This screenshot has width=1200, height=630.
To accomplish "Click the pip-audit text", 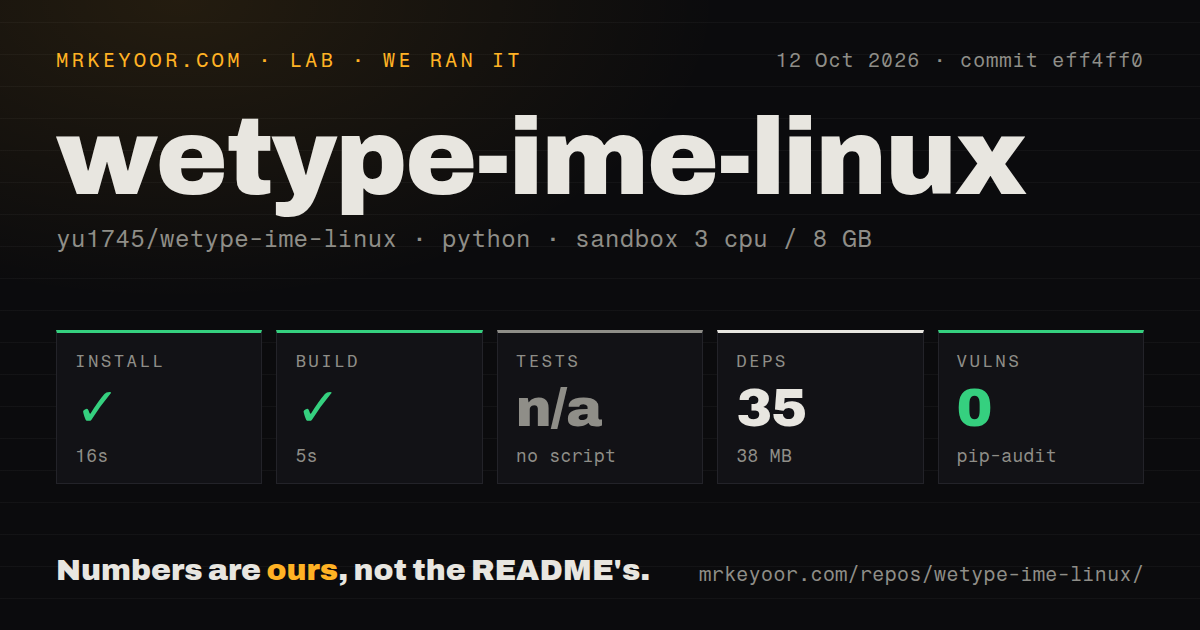I will coord(1006,456).
